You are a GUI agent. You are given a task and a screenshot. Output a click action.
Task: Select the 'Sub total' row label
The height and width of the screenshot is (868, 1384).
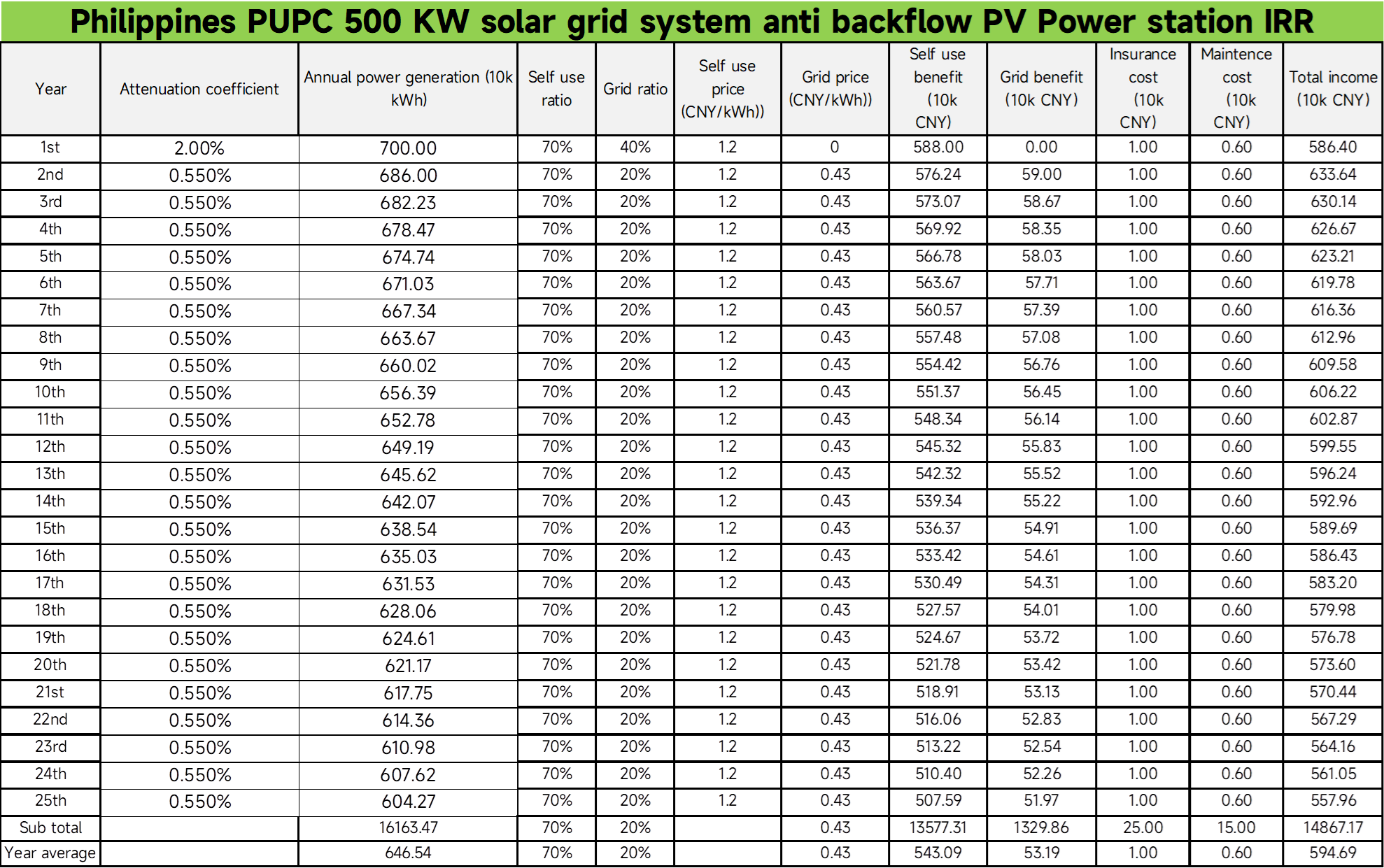(50, 828)
